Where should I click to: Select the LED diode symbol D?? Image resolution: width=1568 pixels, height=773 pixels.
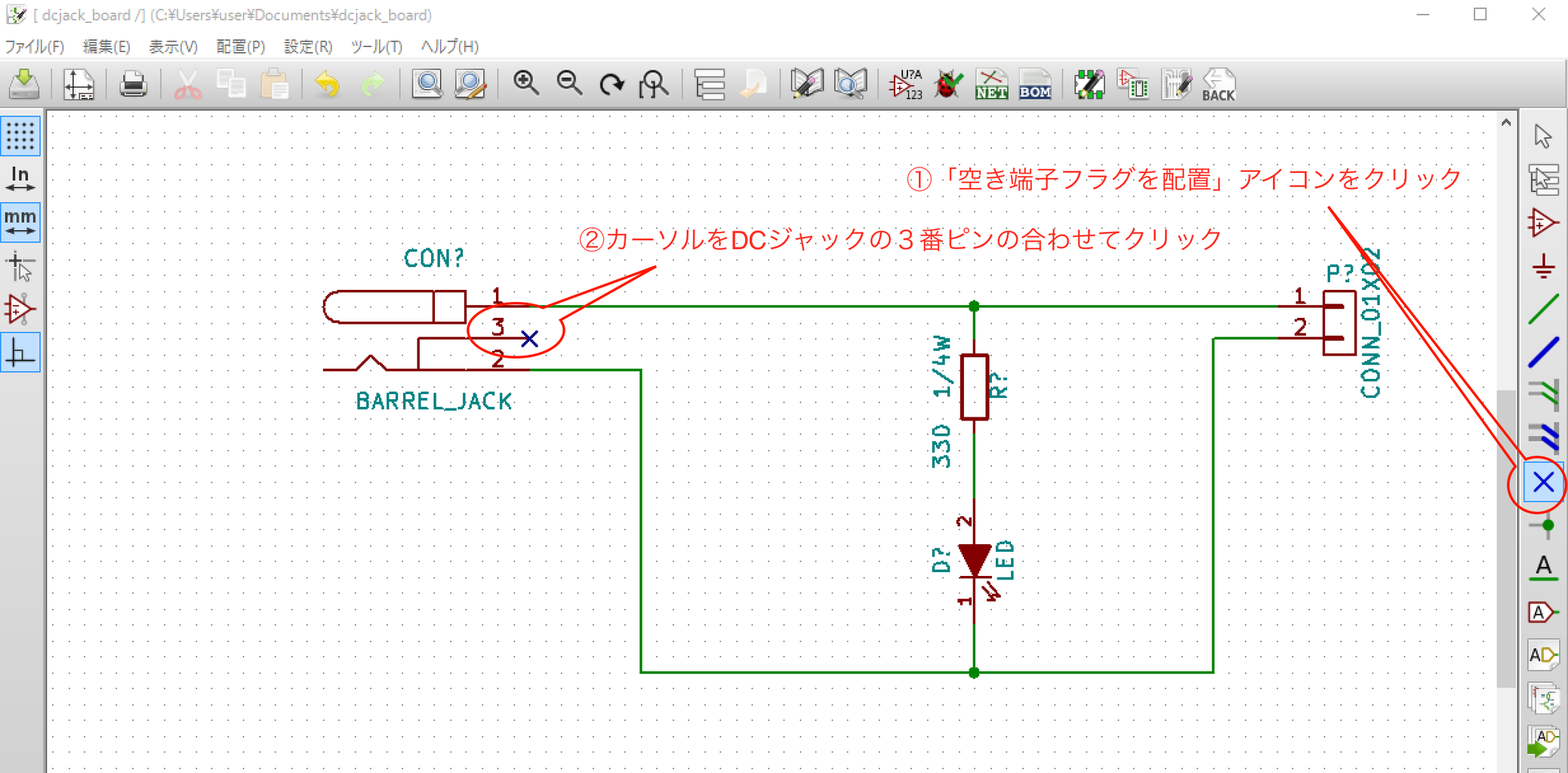(974, 561)
